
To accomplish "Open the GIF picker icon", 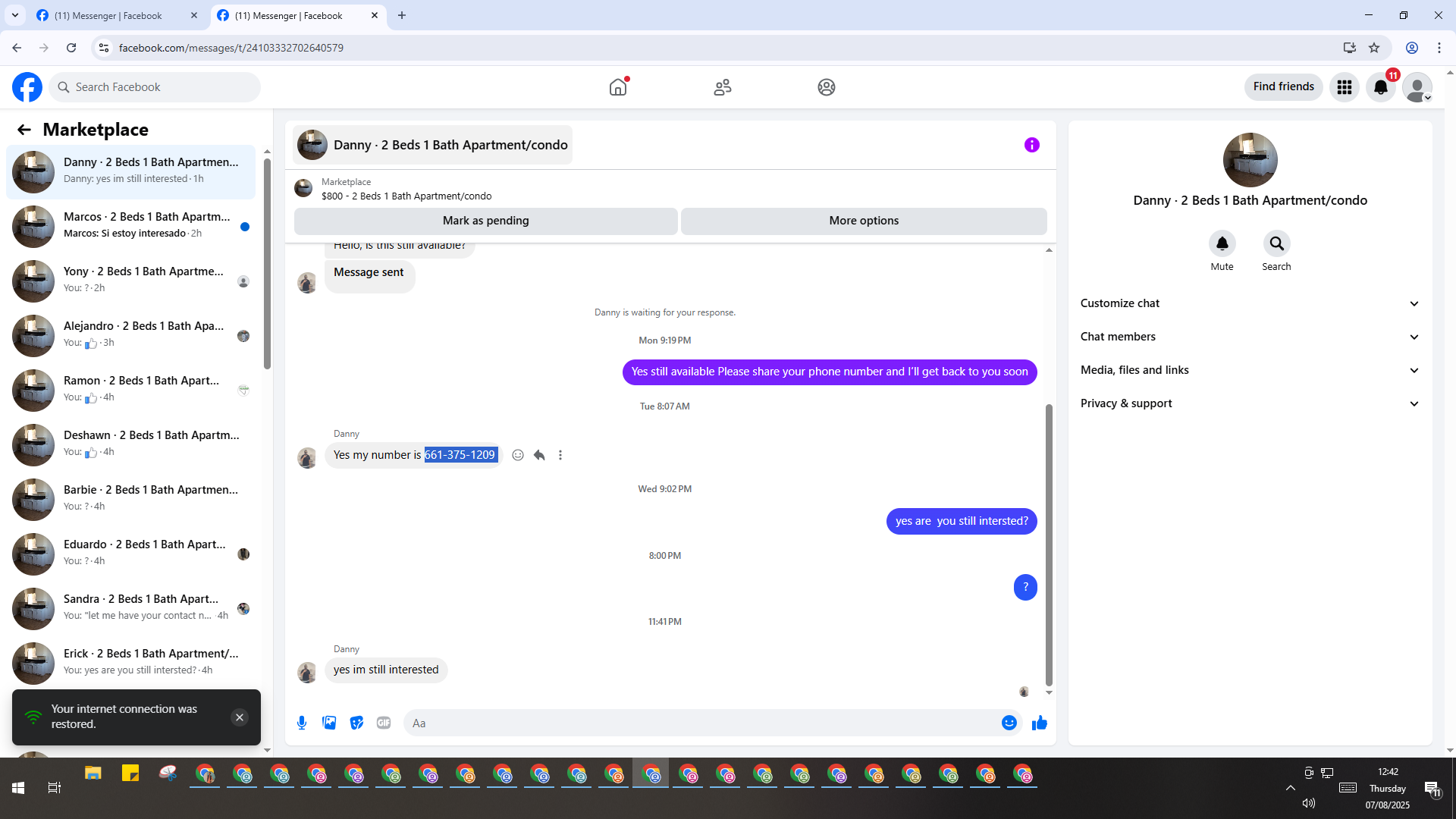I will click(x=384, y=723).
